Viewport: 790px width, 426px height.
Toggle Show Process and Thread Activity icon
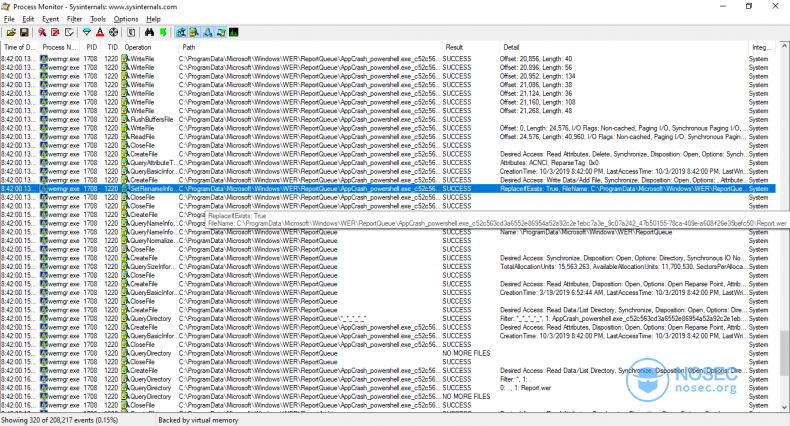click(221, 32)
